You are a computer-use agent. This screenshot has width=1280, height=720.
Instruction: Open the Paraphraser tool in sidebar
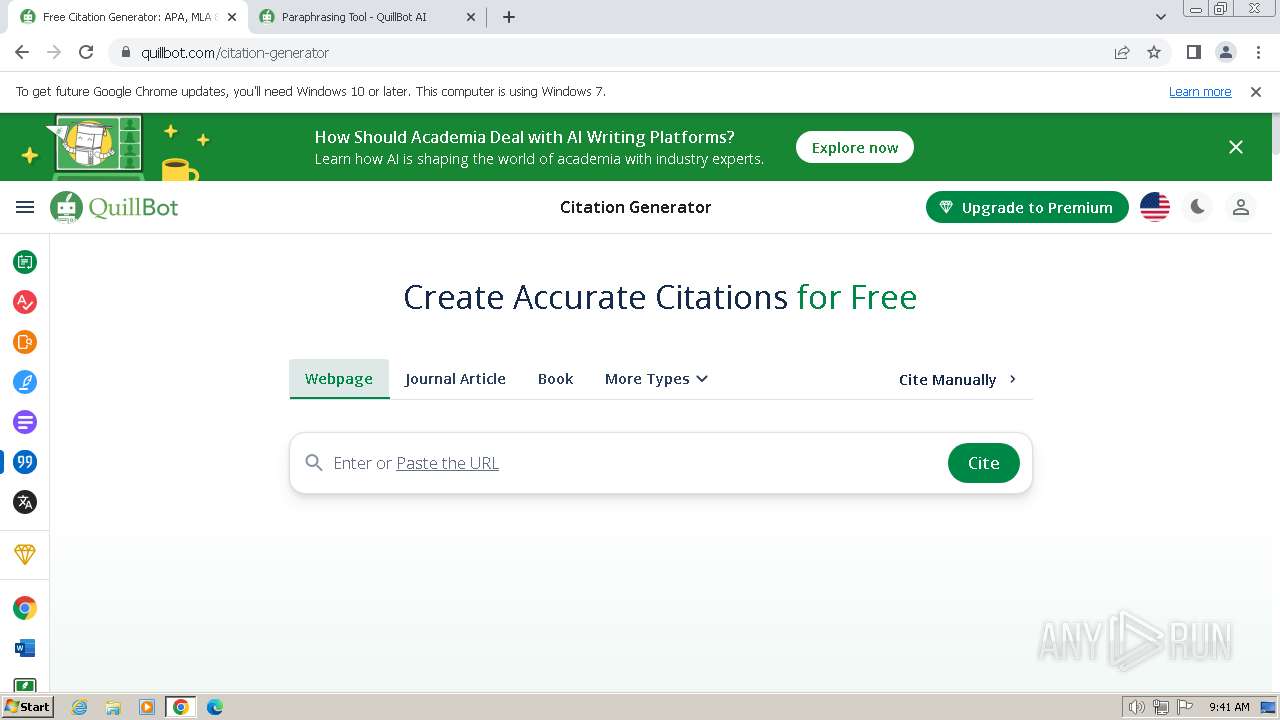coord(25,262)
